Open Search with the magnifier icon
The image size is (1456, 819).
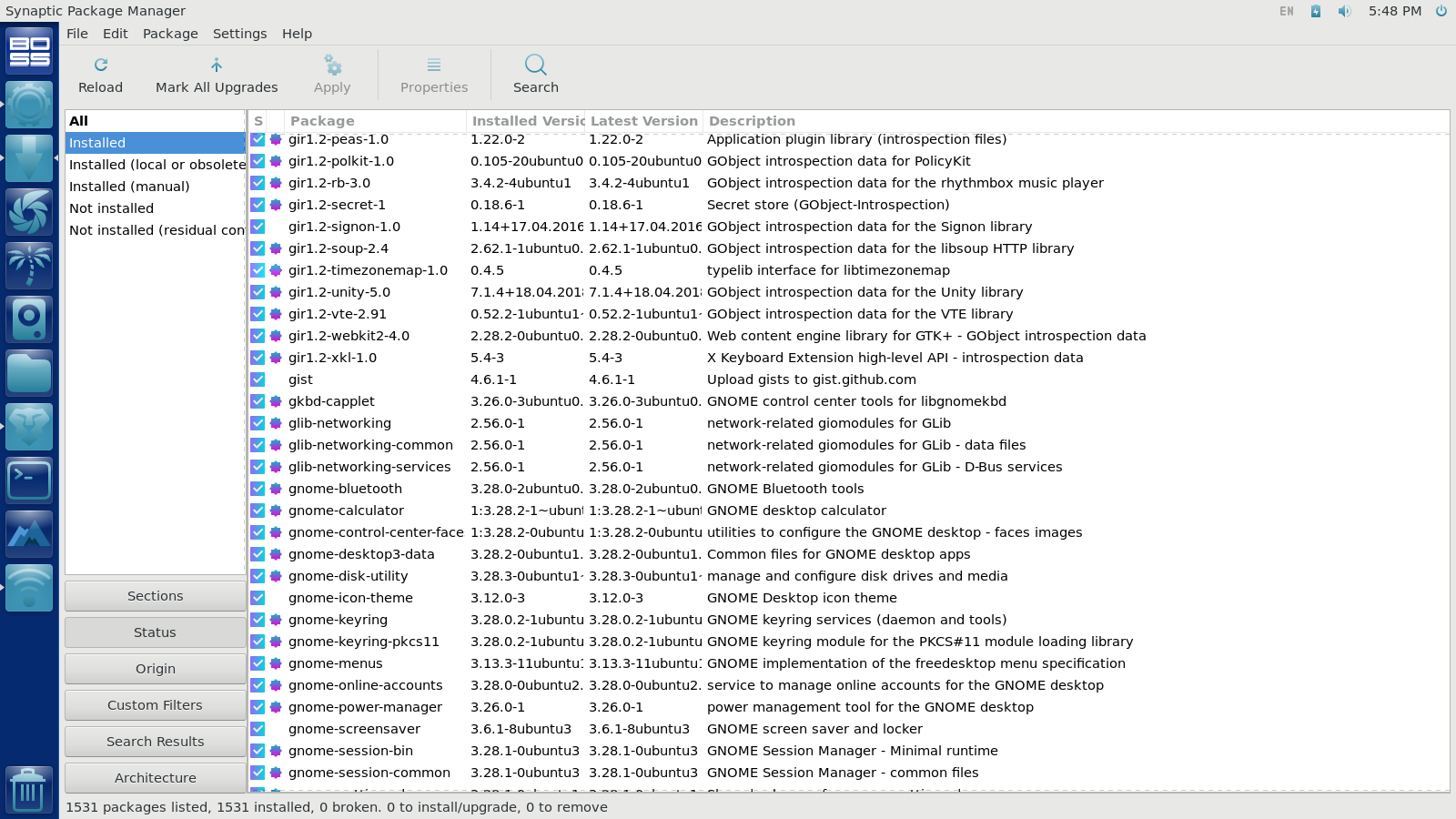click(536, 65)
